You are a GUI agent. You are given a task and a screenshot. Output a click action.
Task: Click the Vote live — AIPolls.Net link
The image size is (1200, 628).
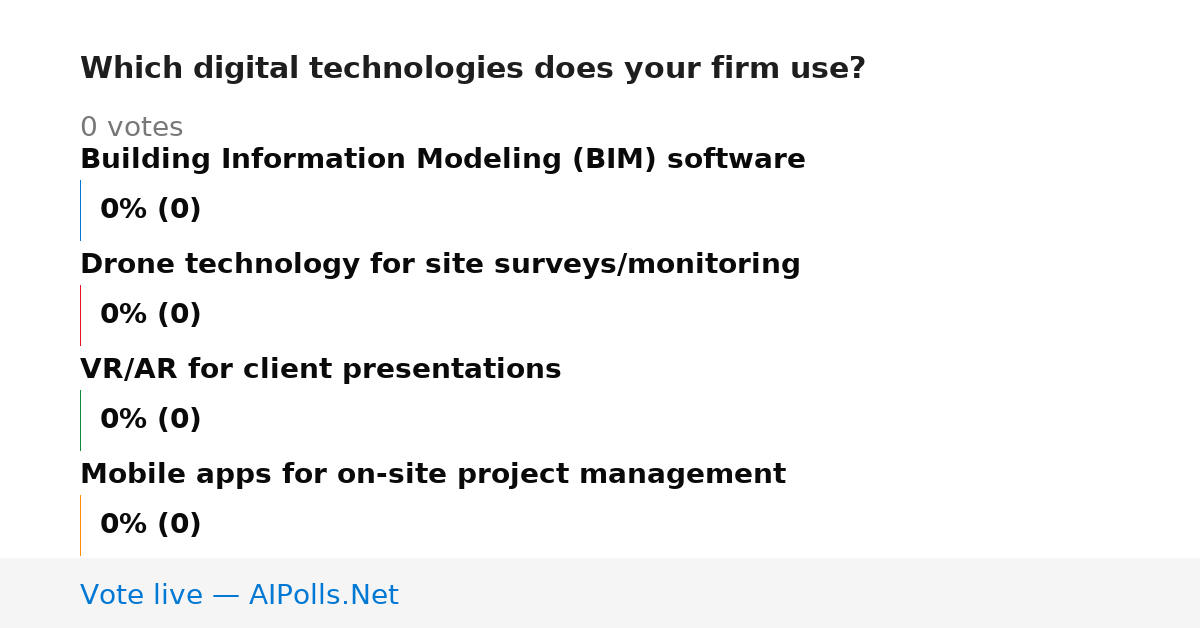239,595
